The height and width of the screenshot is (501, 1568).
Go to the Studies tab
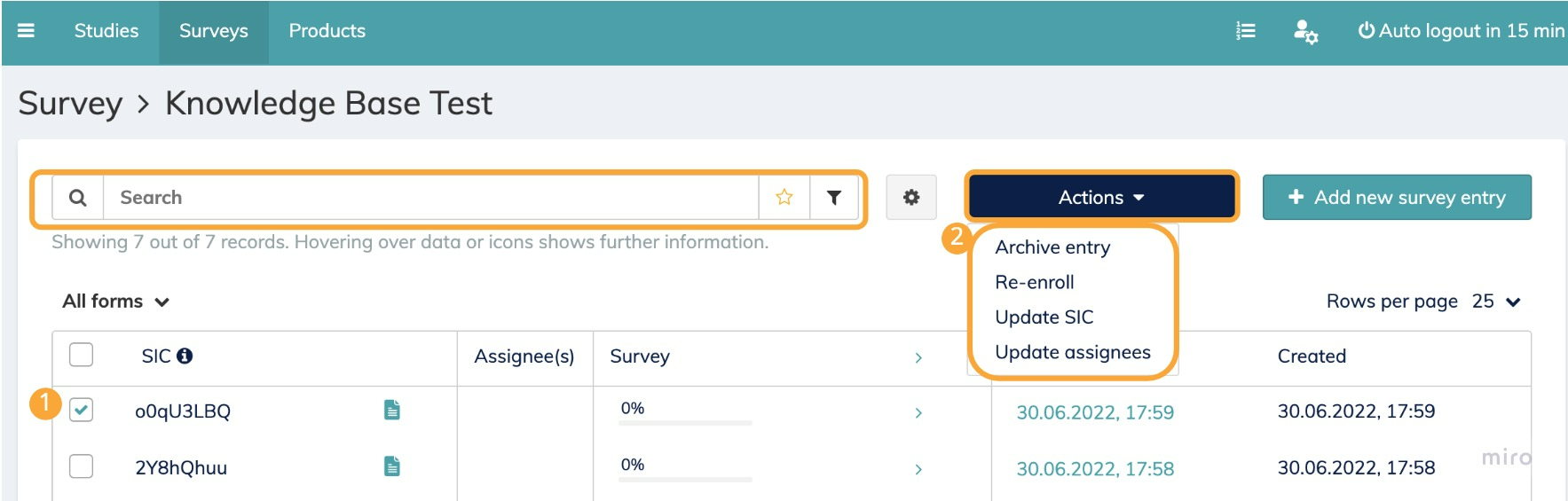(x=106, y=31)
